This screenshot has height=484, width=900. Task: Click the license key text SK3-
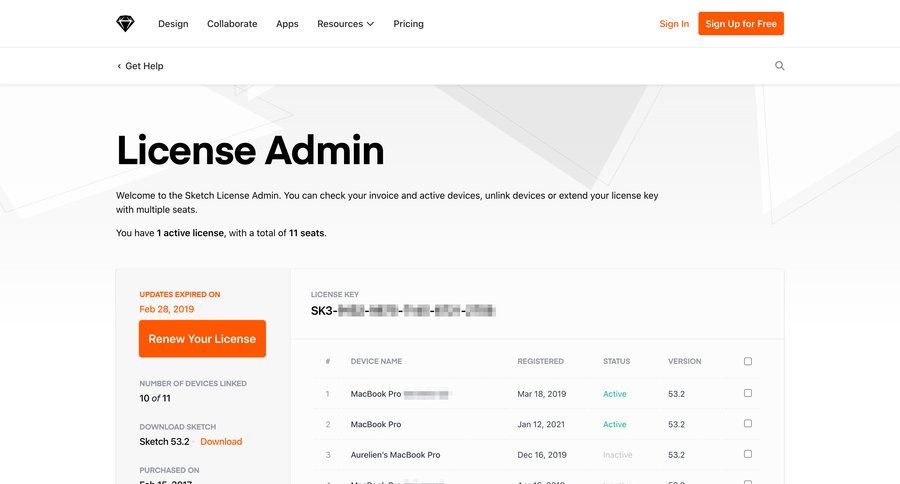tap(403, 311)
